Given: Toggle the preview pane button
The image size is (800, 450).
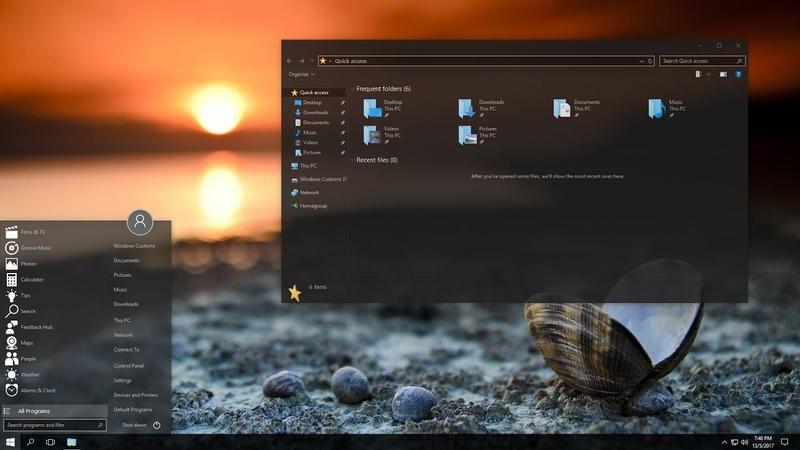Looking at the screenshot, I should (723, 74).
